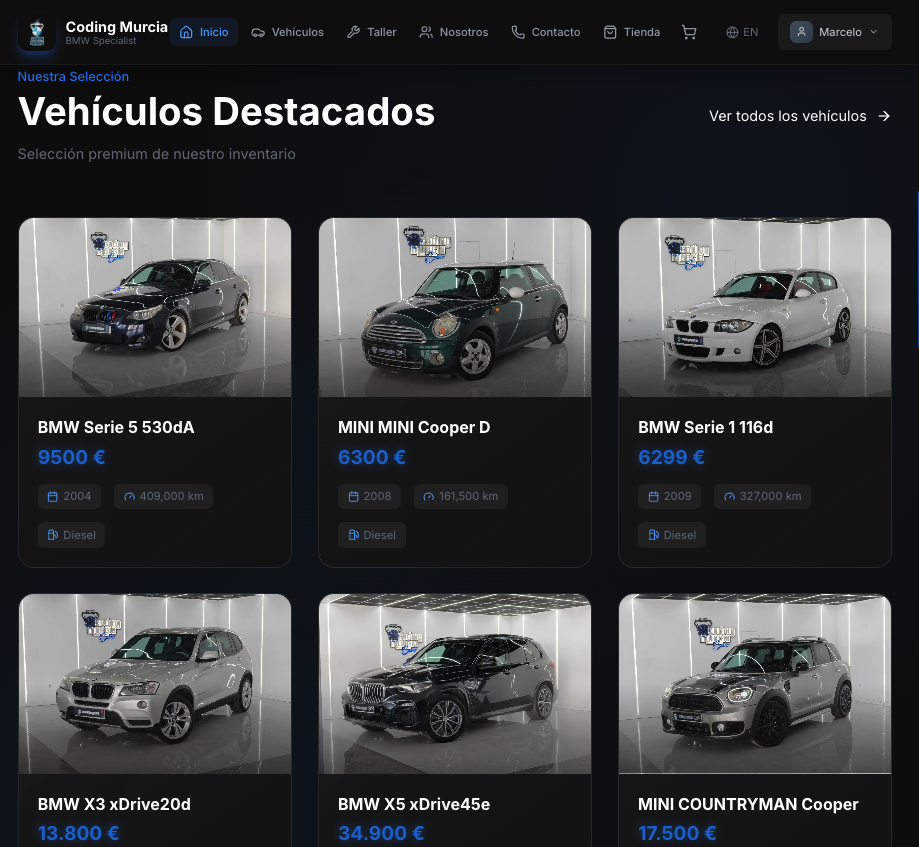Click the Coding Murcia logo icon

(x=37, y=32)
